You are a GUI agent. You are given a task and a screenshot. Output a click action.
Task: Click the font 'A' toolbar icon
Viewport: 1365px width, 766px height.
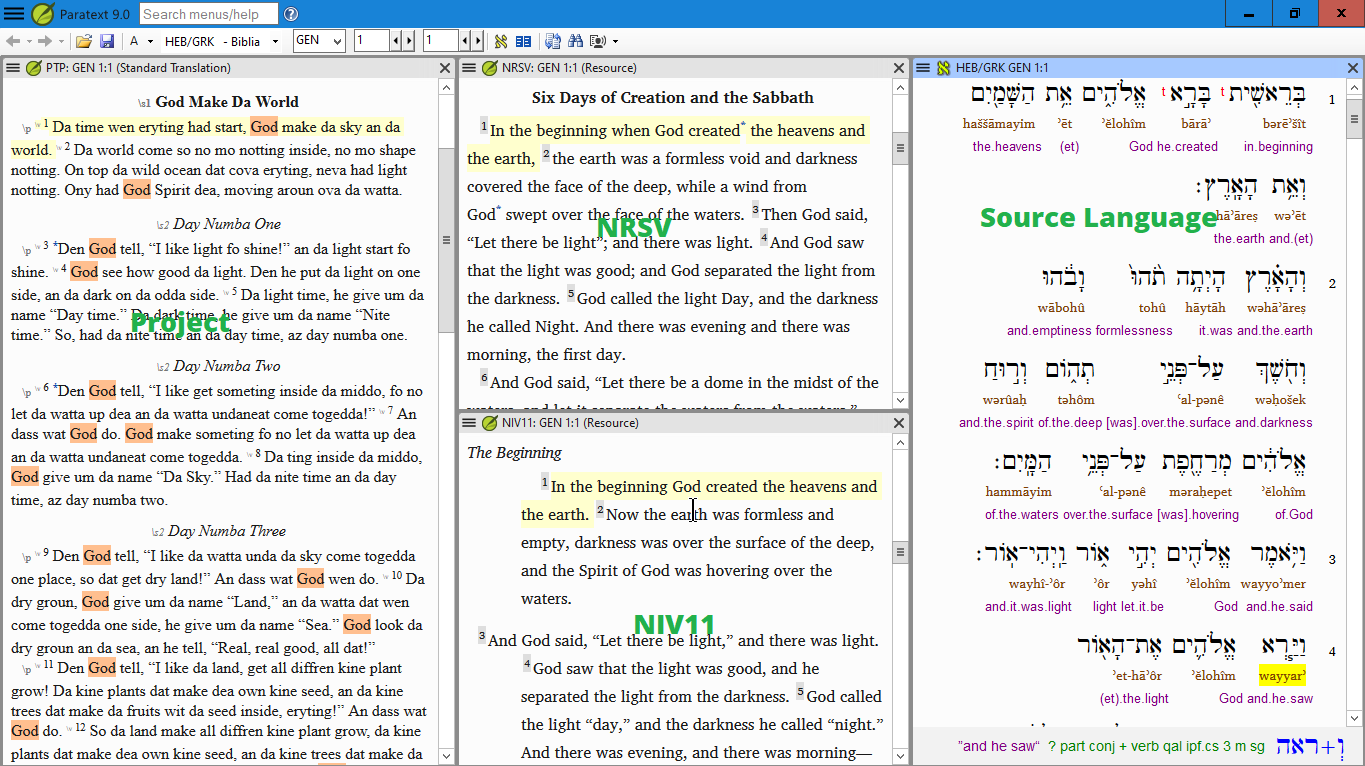click(x=134, y=41)
